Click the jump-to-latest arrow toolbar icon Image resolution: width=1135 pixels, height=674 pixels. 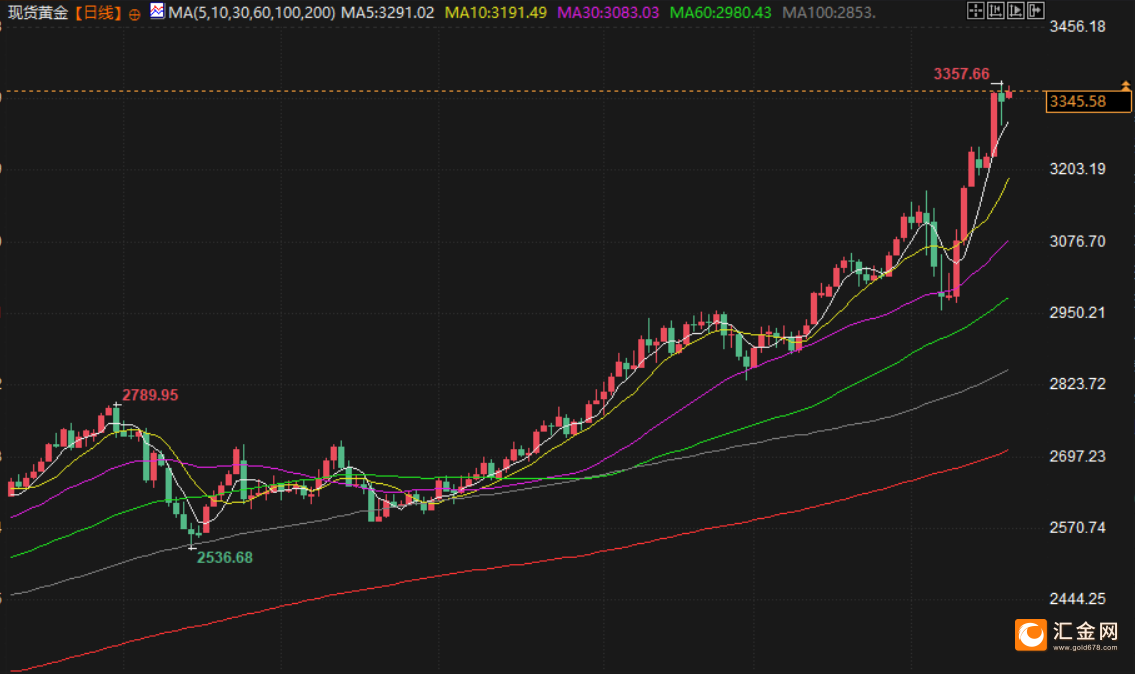pos(1036,10)
